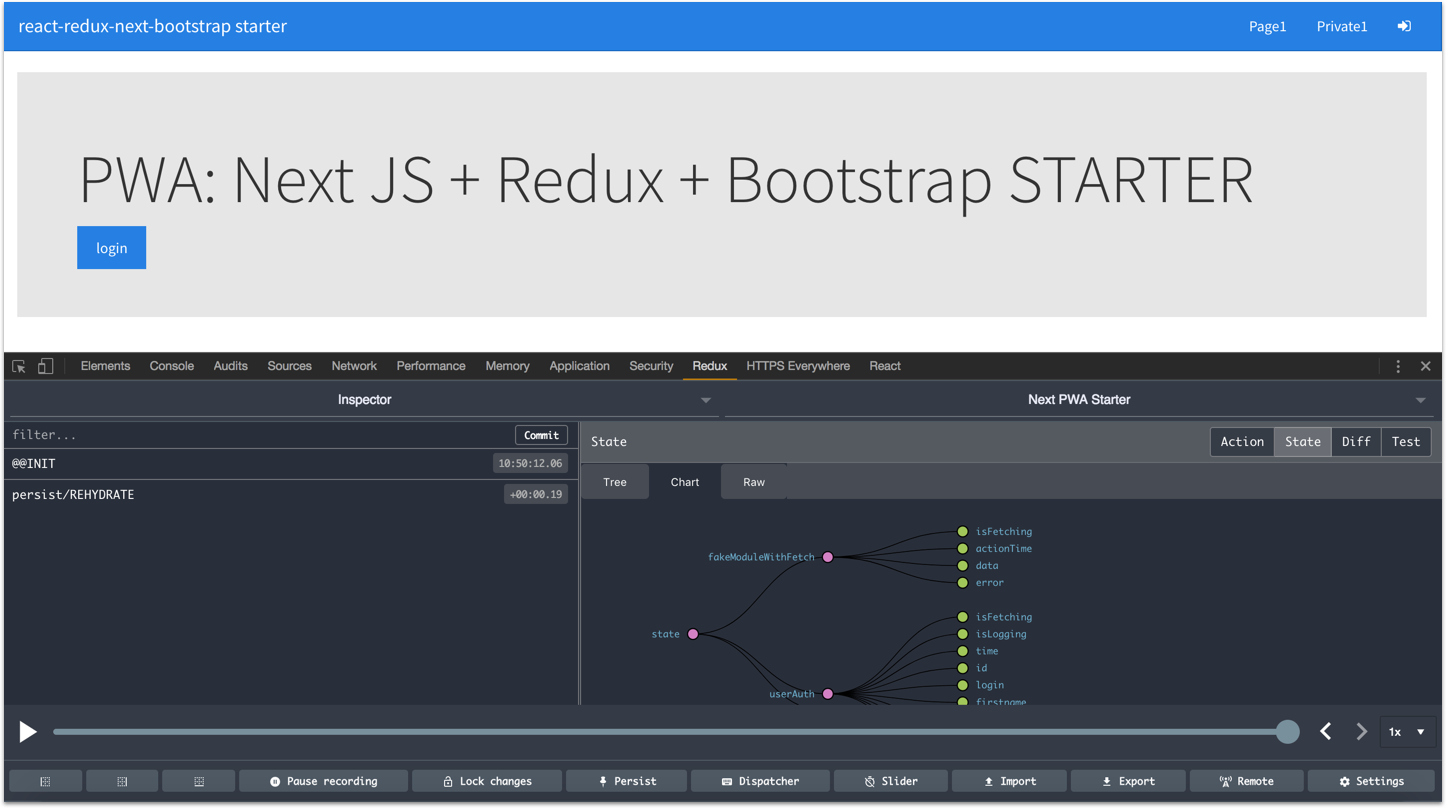Click the error leaf node in chart
The height and width of the screenshot is (808, 1446).
click(x=963, y=583)
